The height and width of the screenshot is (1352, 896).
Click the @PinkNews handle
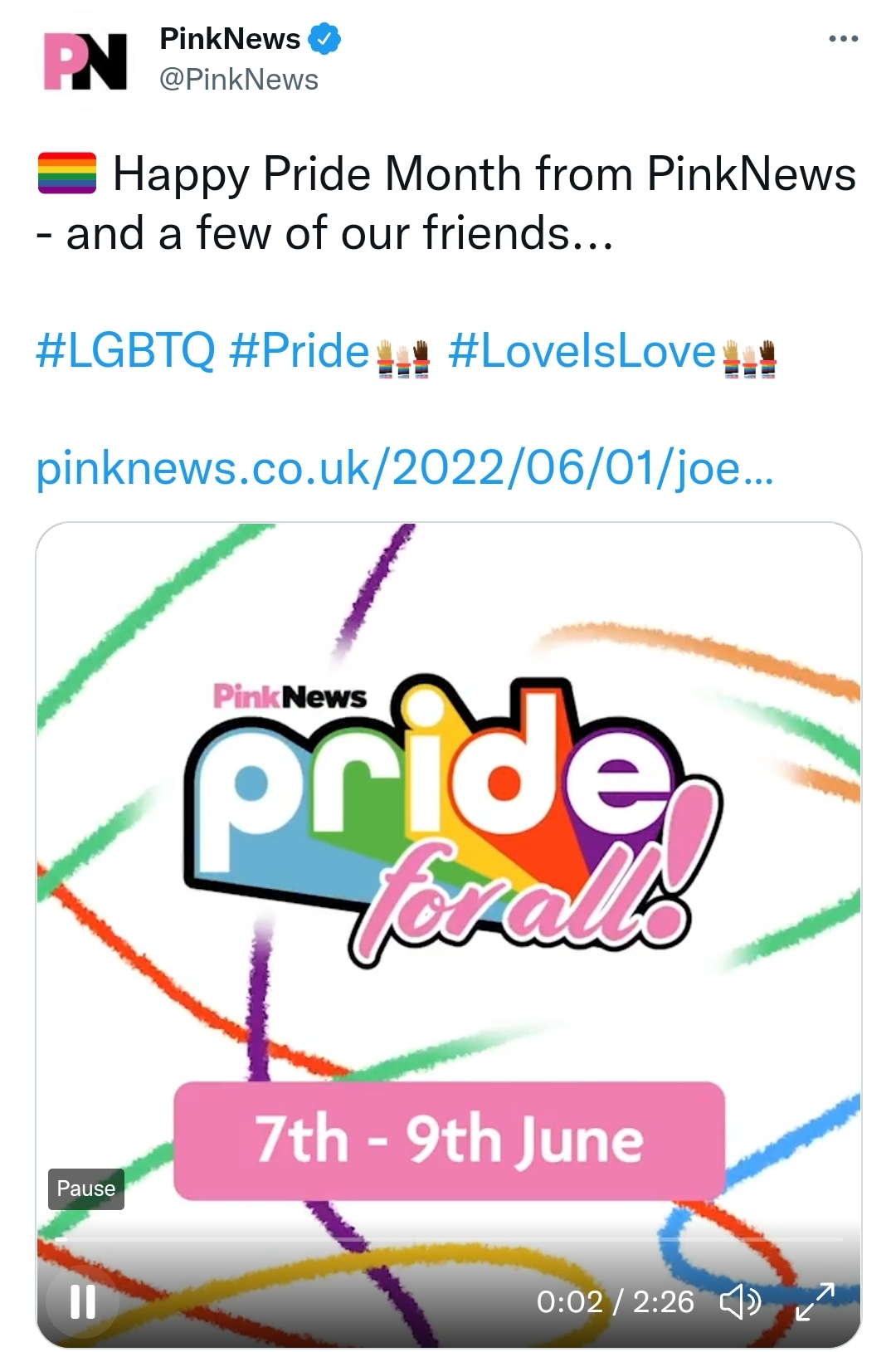(x=239, y=80)
